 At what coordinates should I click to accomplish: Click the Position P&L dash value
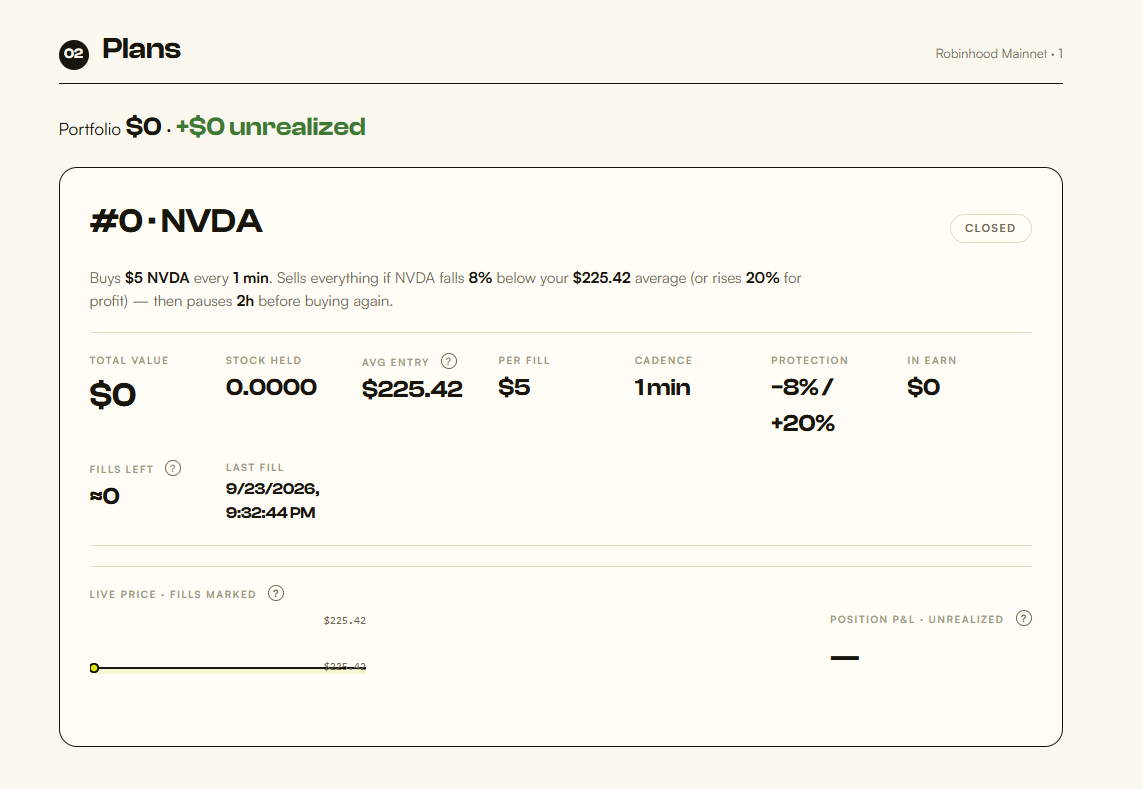[x=845, y=658]
